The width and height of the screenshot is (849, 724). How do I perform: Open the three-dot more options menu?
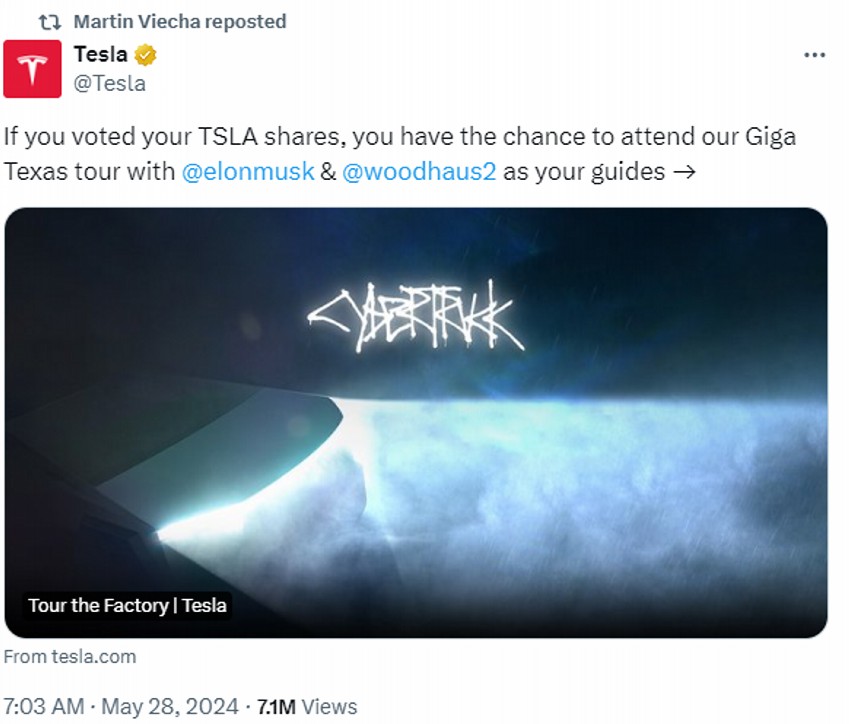click(814, 55)
